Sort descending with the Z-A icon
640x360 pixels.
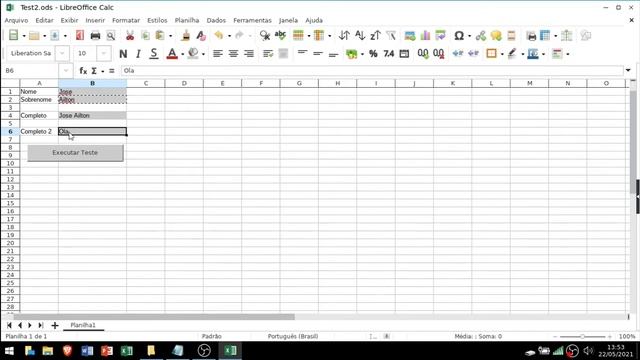[375, 36]
